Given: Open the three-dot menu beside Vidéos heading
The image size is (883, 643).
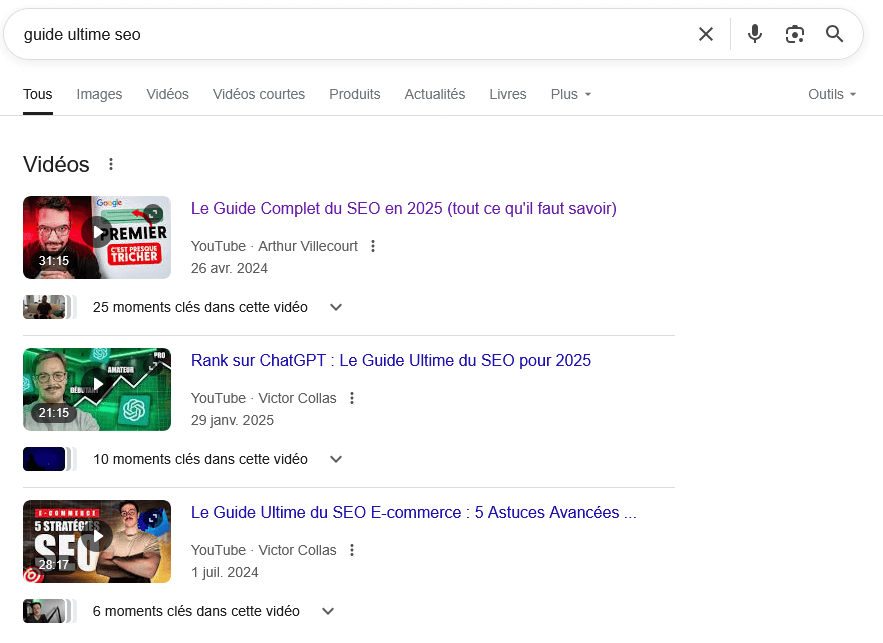Looking at the screenshot, I should pos(111,164).
